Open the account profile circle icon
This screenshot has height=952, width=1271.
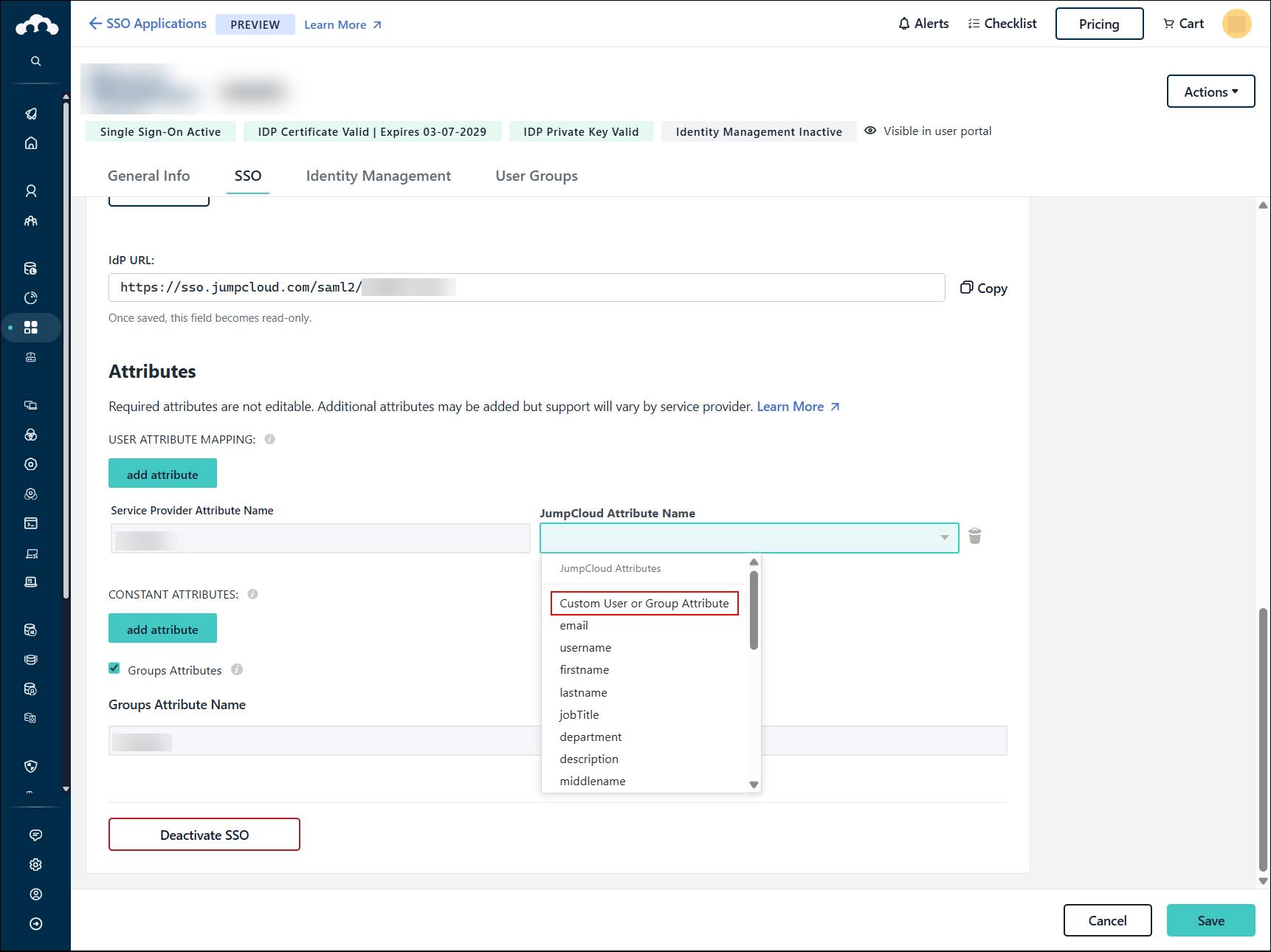coord(35,894)
